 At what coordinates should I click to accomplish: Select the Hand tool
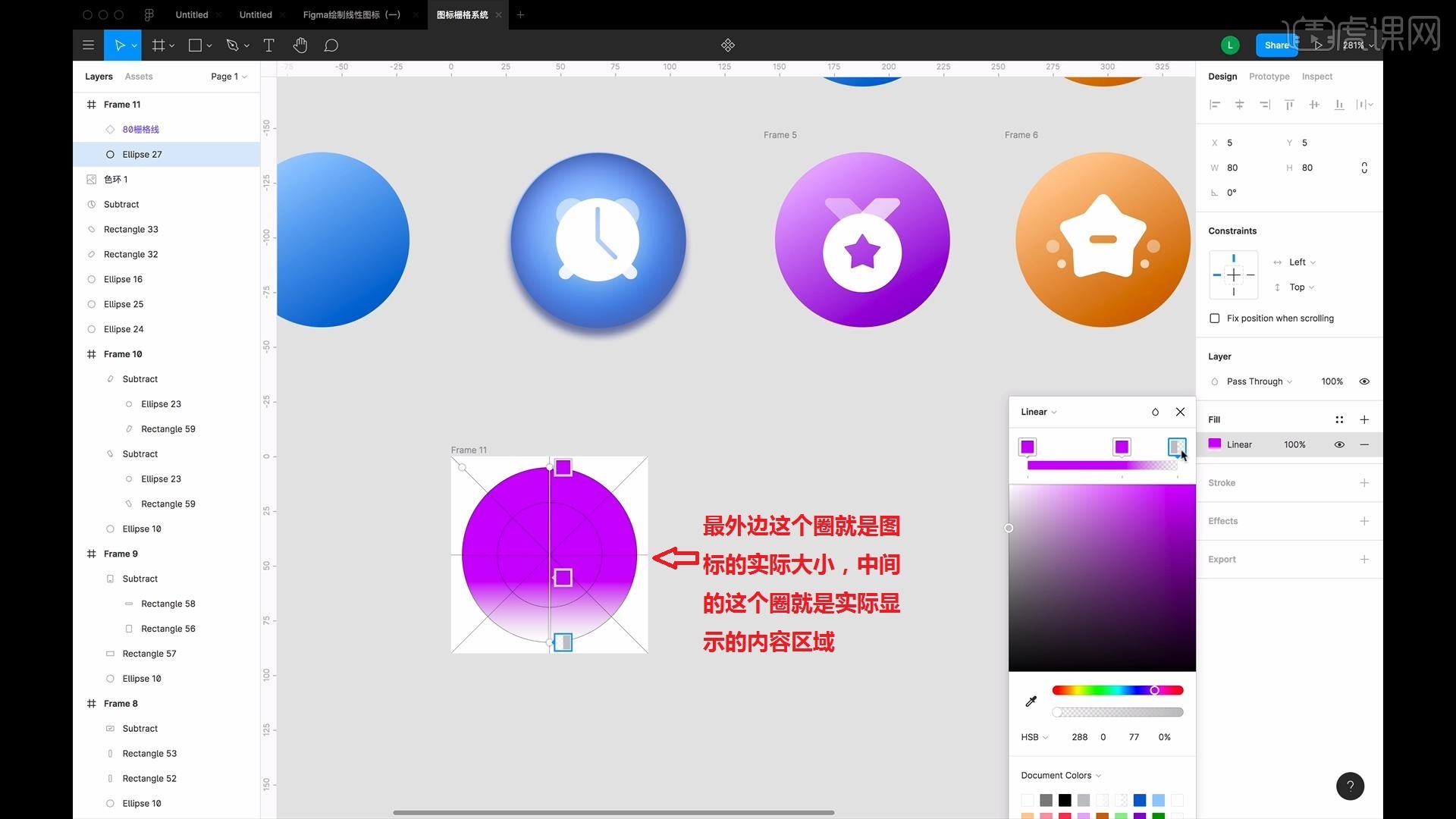[x=300, y=45]
